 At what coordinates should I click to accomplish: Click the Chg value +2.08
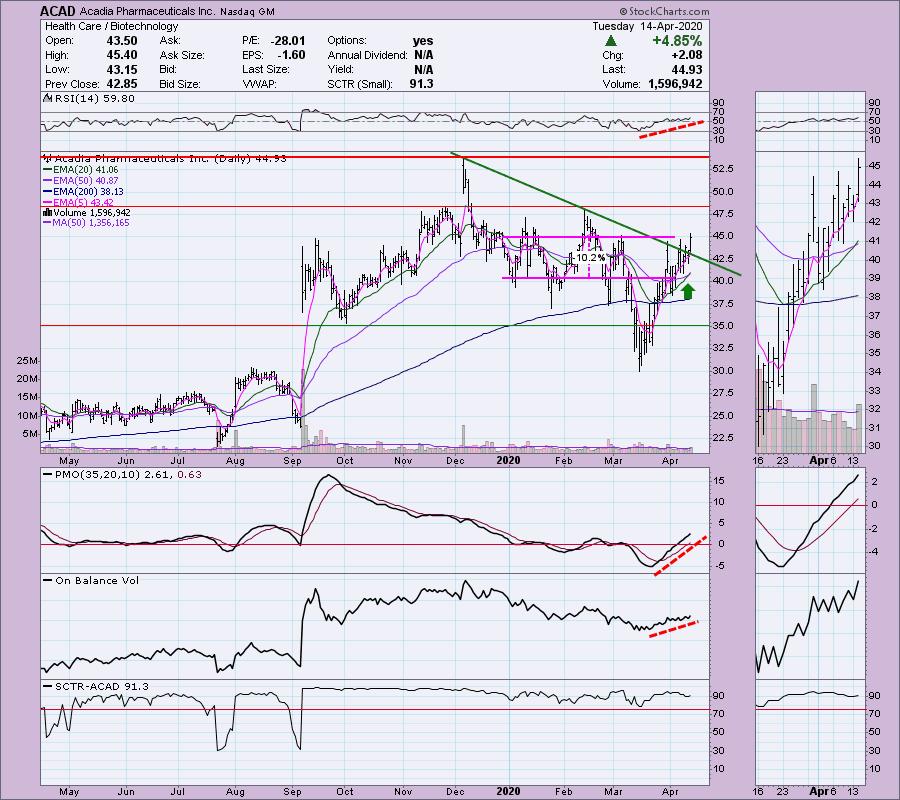click(687, 55)
